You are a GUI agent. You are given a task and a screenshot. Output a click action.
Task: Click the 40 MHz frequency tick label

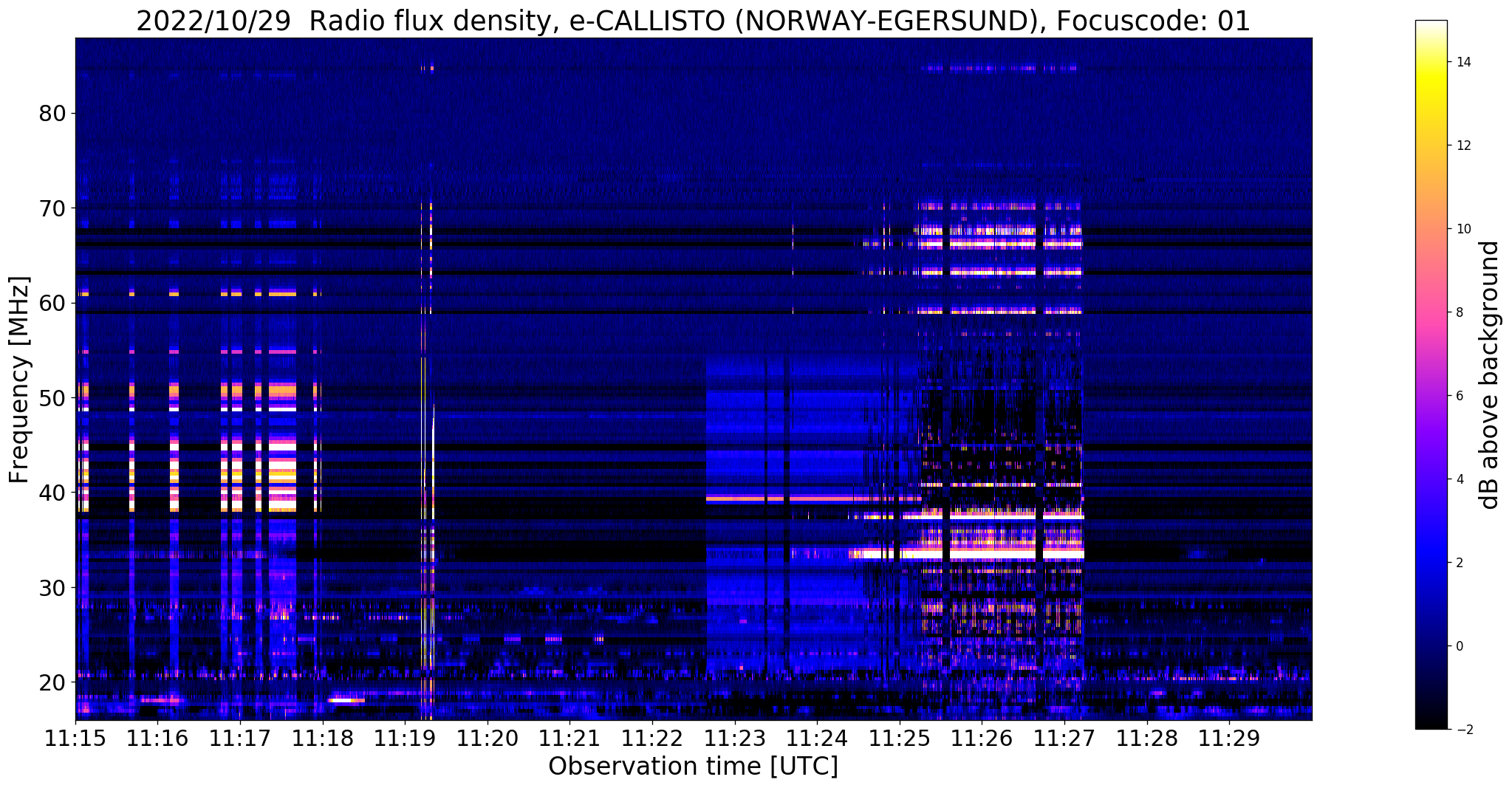pyautogui.click(x=52, y=493)
